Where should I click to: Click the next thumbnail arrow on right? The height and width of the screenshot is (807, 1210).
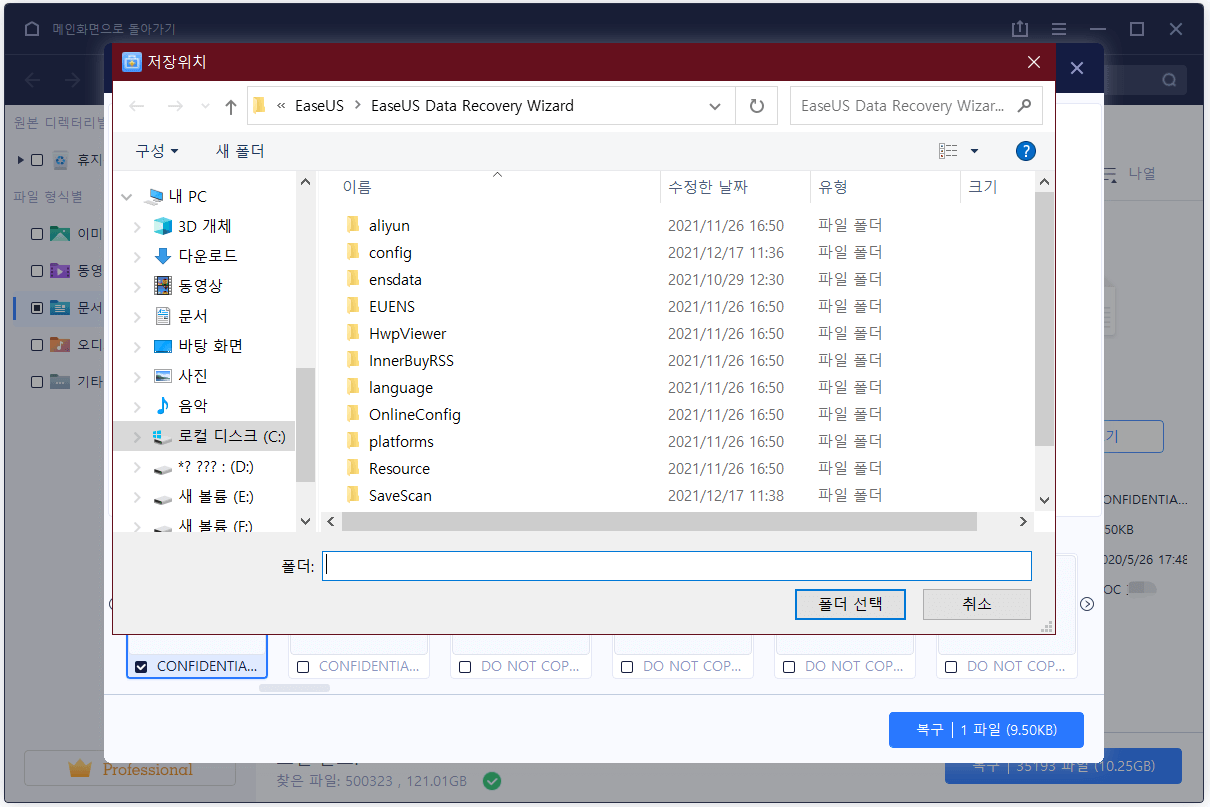(1087, 604)
